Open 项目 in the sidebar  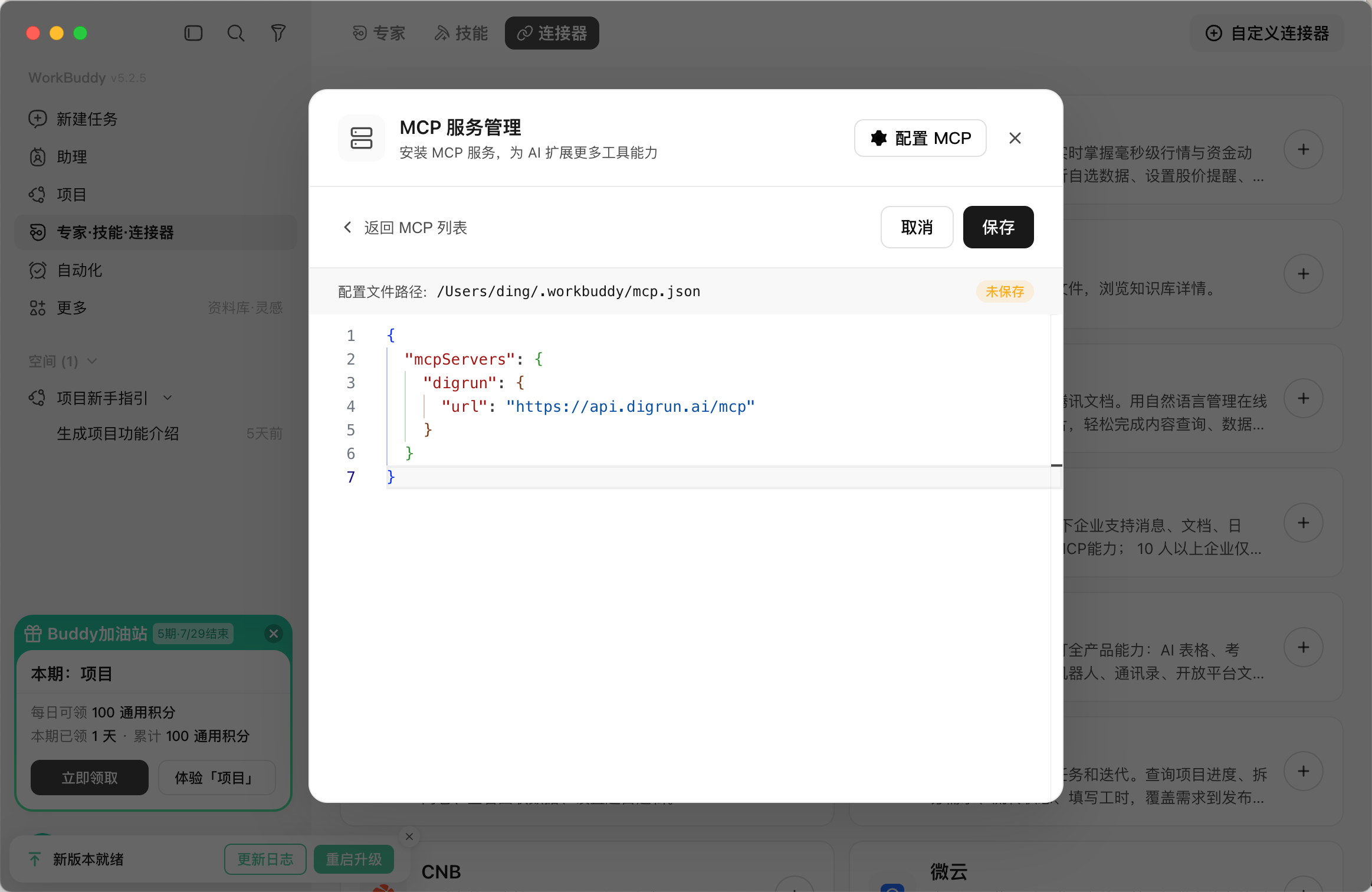click(156, 195)
